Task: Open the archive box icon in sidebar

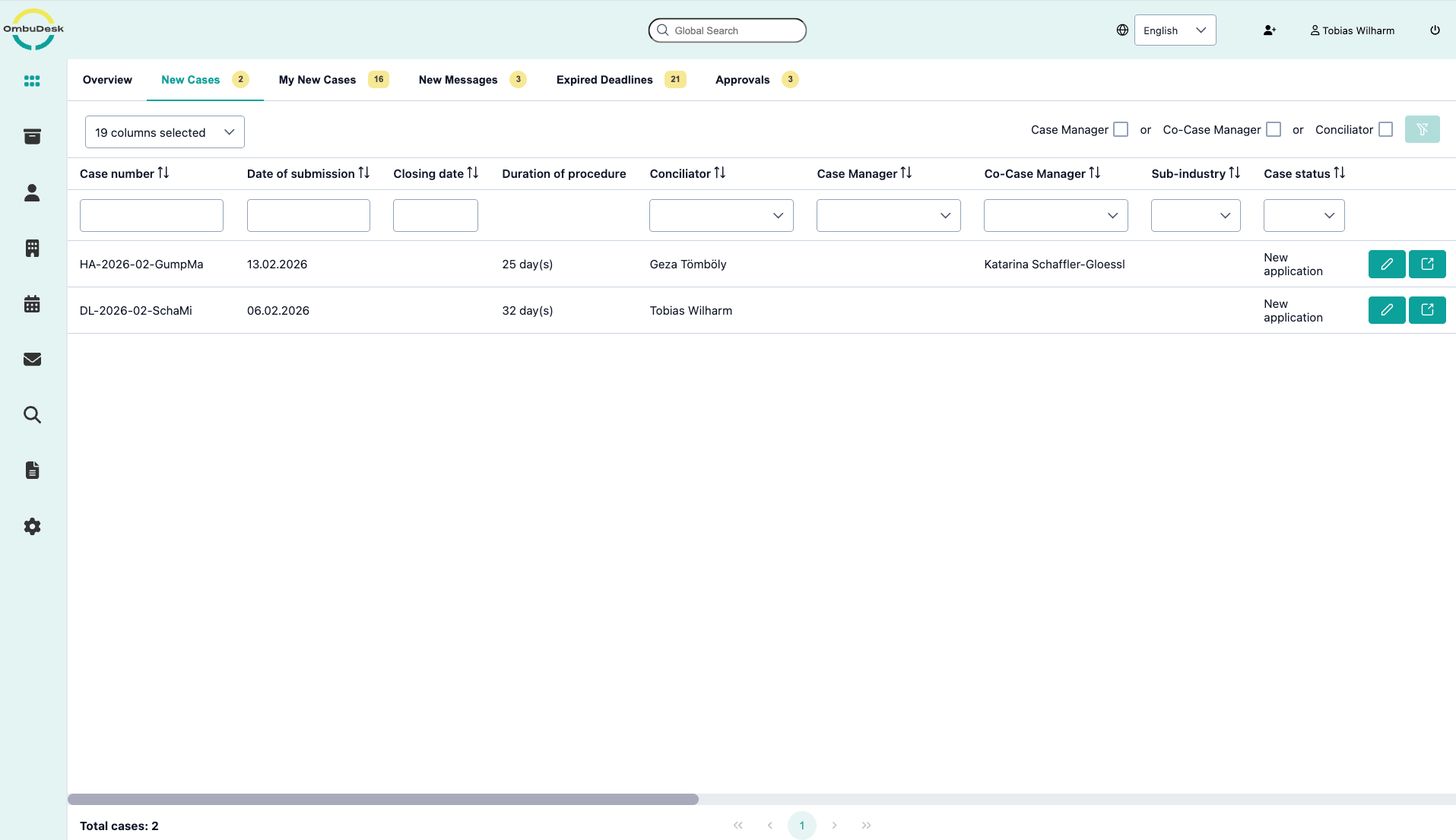Action: pos(32,137)
